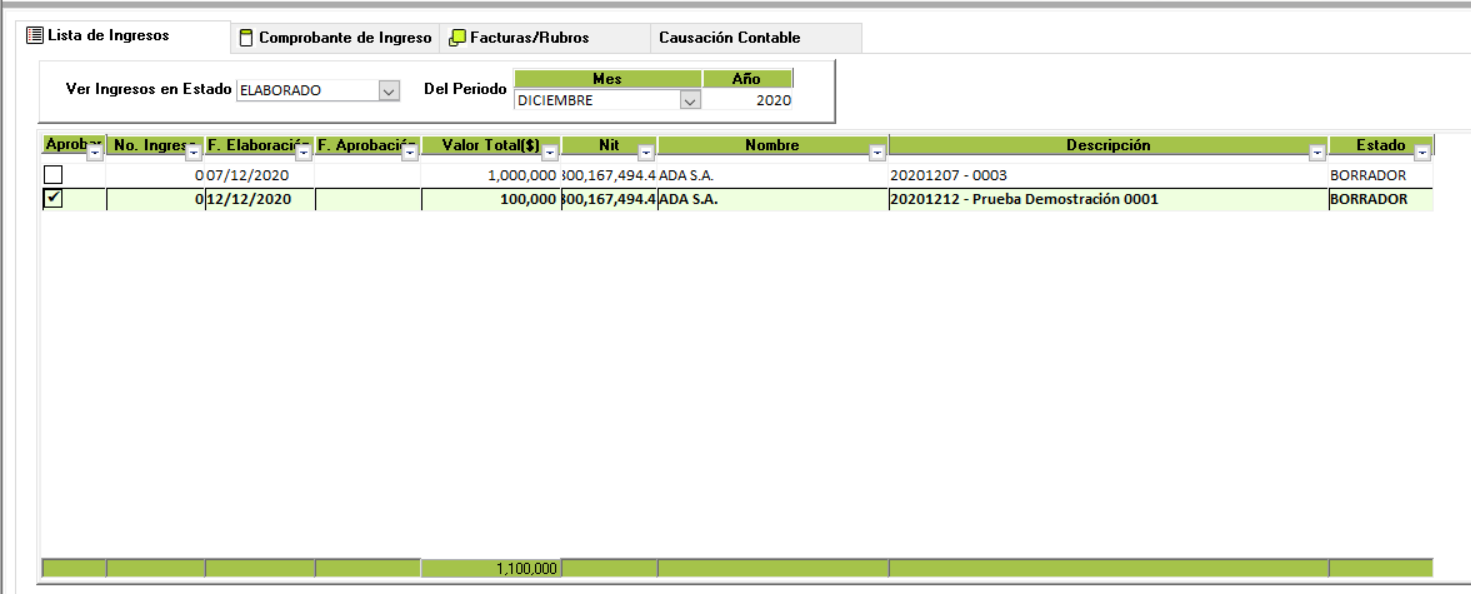
Task: Expand the Ver Ingresos en Estado dropdown
Action: (x=389, y=91)
